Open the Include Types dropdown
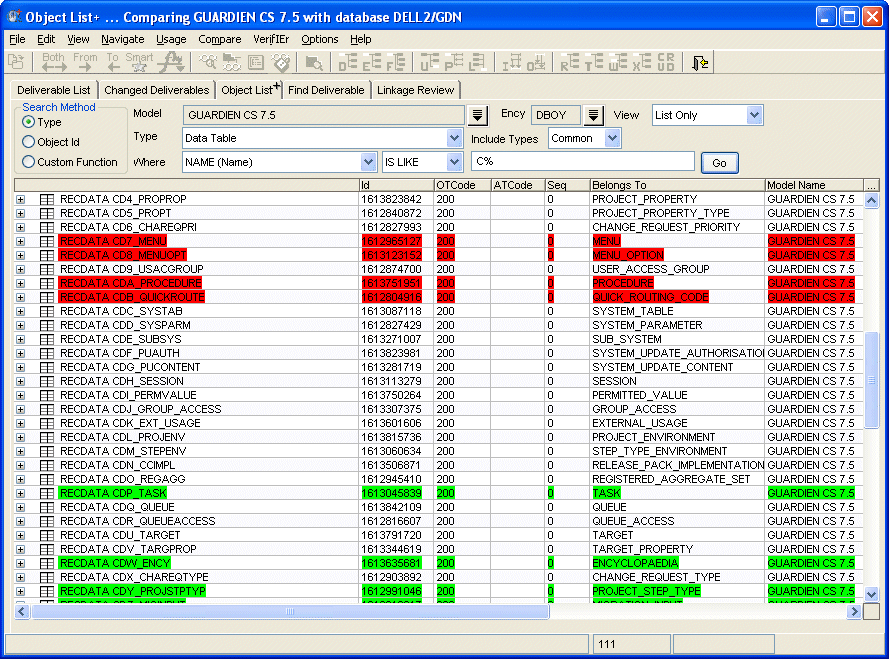Image resolution: width=889 pixels, height=659 pixels. (x=584, y=139)
